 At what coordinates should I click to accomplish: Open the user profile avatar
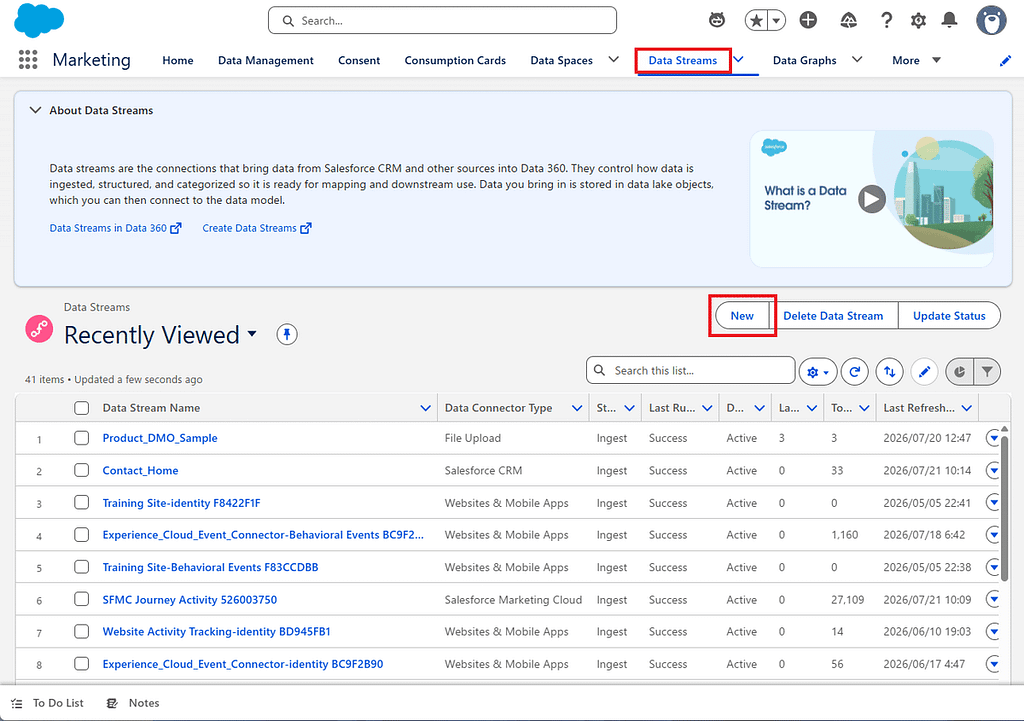tap(991, 20)
